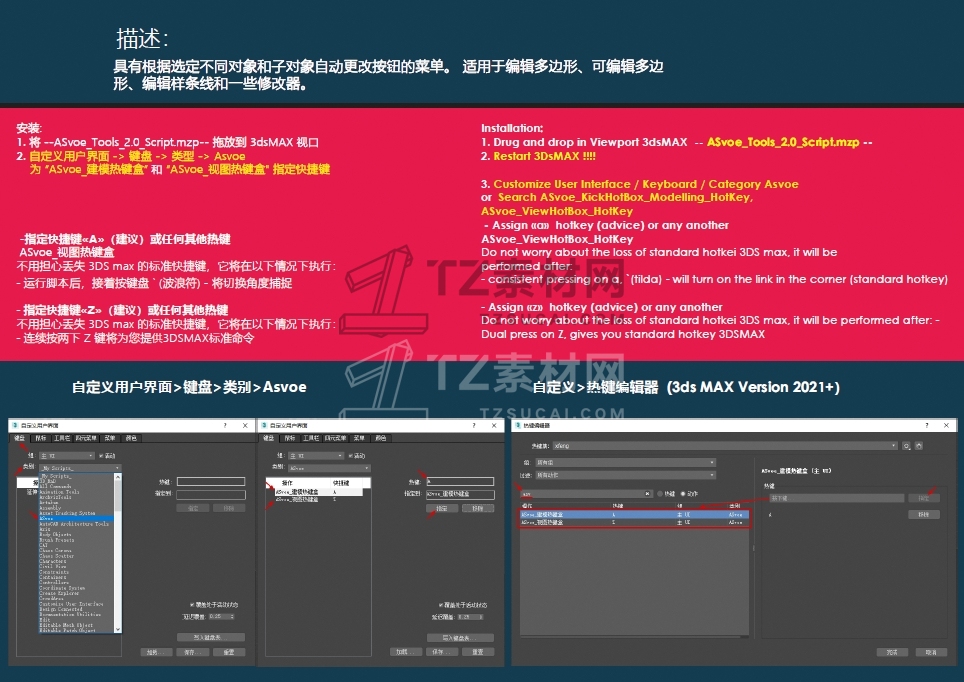Select the 热键 radio button in Hotkey Editor
This screenshot has height=682, width=964.
pos(660,494)
